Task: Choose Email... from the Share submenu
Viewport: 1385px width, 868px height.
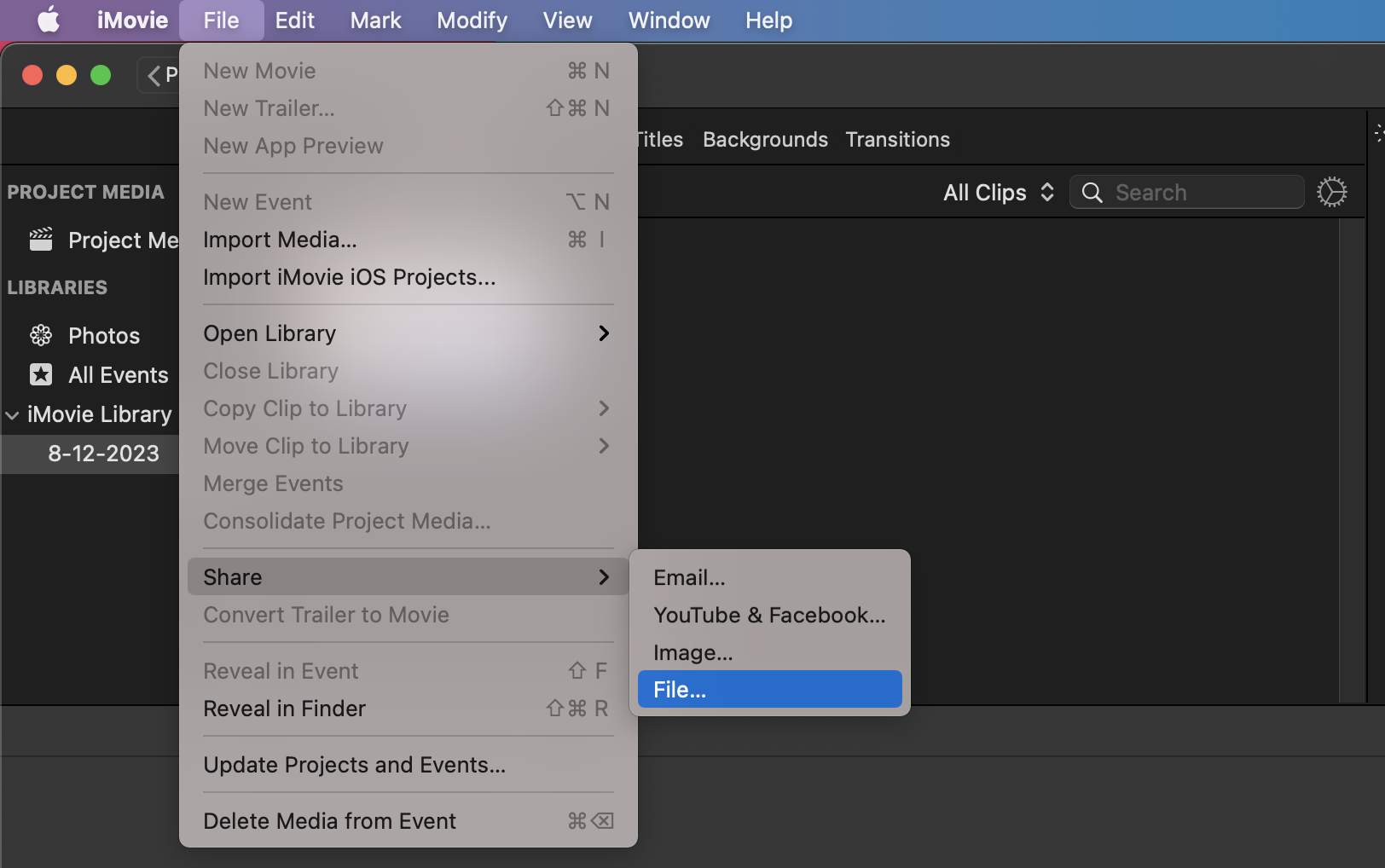Action: [689, 577]
